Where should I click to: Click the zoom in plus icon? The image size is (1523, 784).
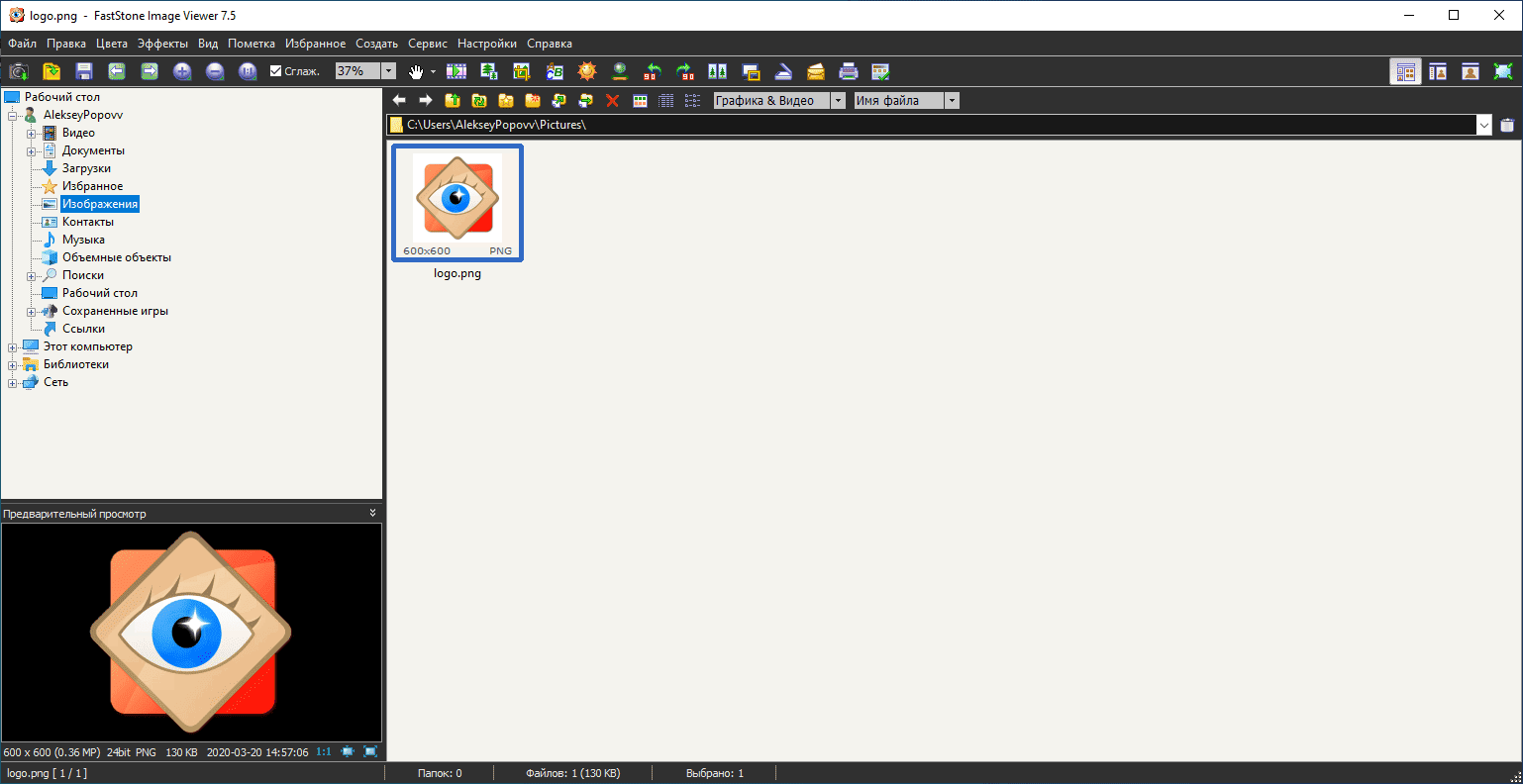[182, 71]
